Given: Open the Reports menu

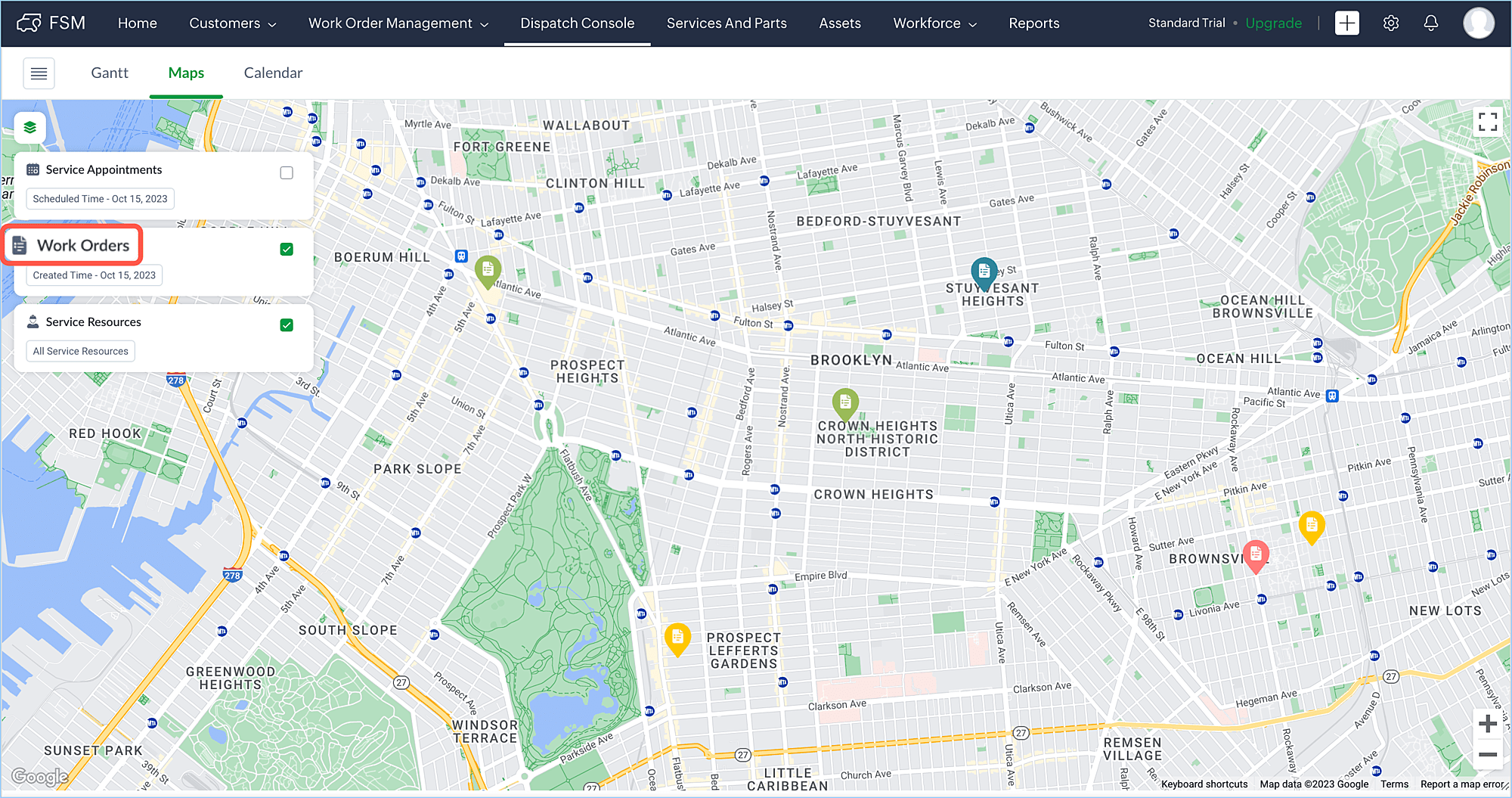Looking at the screenshot, I should point(1033,23).
